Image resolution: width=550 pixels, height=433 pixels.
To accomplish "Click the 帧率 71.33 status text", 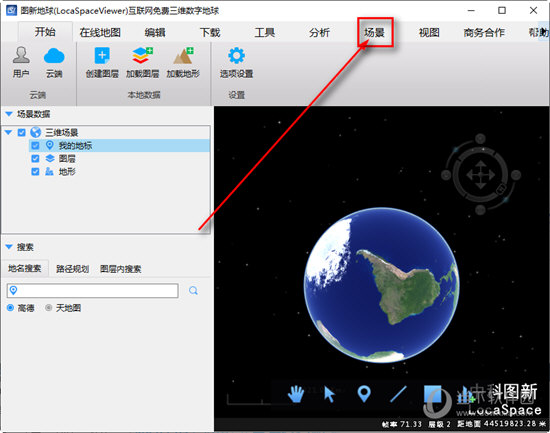I will (x=402, y=424).
